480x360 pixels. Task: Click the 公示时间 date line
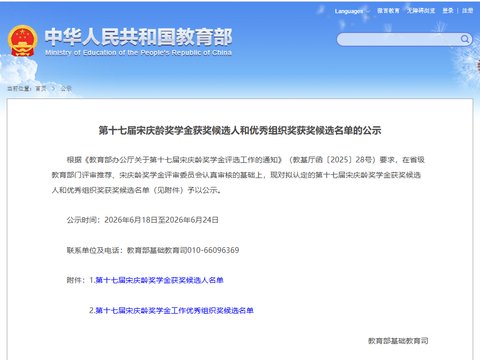click(142, 220)
